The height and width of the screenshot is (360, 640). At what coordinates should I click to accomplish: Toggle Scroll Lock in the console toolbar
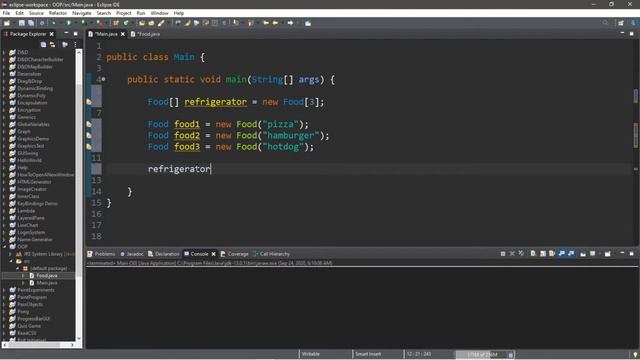542,253
